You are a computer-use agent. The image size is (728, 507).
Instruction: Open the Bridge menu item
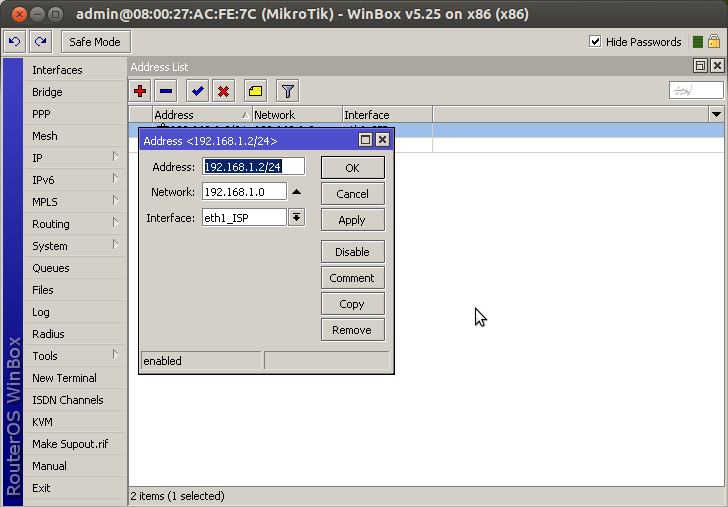(x=74, y=92)
